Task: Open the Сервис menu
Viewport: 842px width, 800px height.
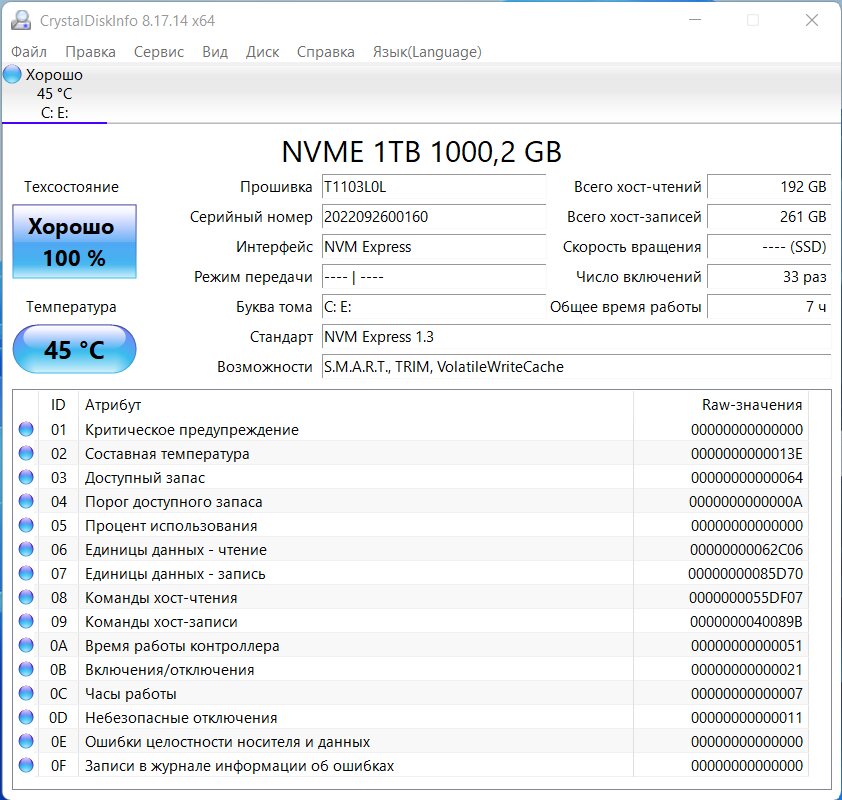Action: tap(158, 52)
